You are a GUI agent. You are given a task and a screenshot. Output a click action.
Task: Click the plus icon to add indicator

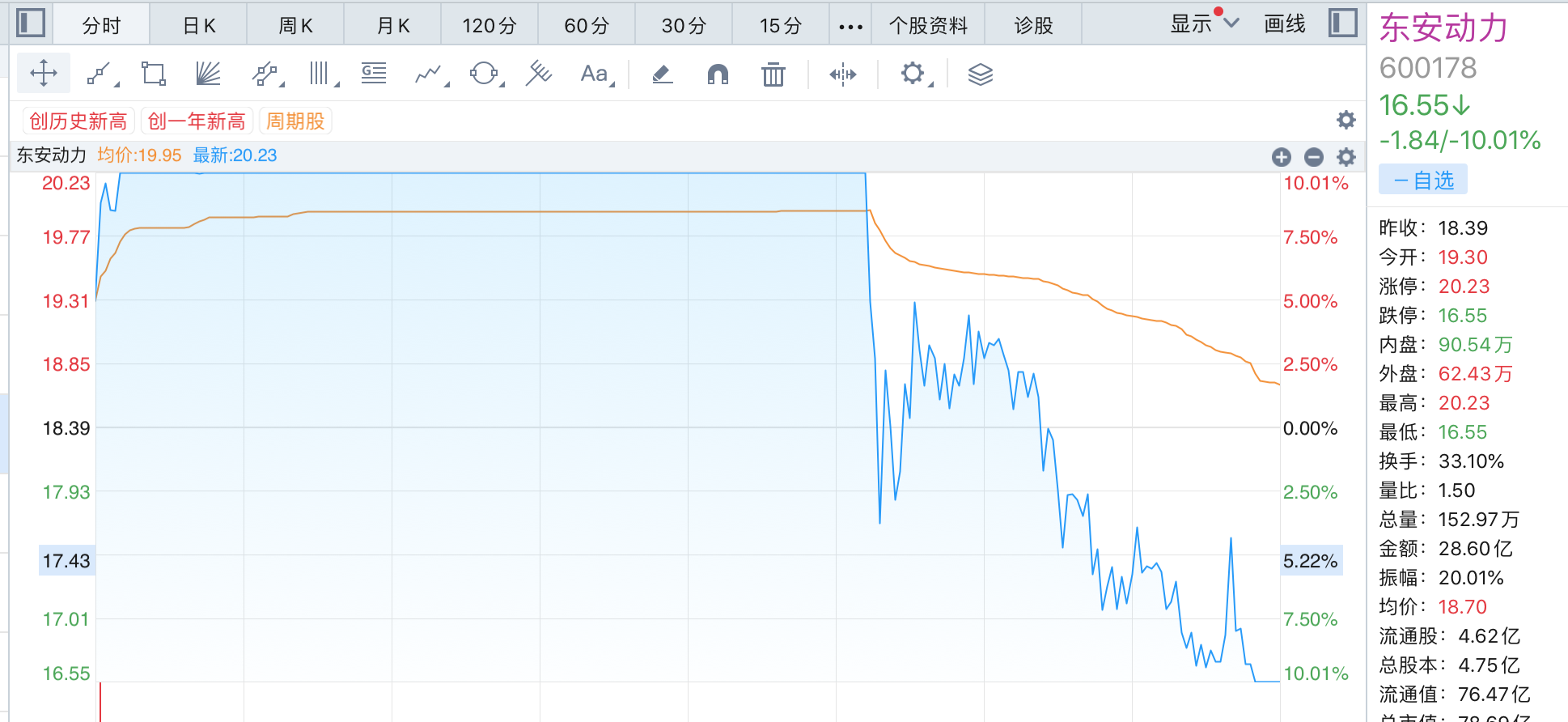pos(1281,157)
